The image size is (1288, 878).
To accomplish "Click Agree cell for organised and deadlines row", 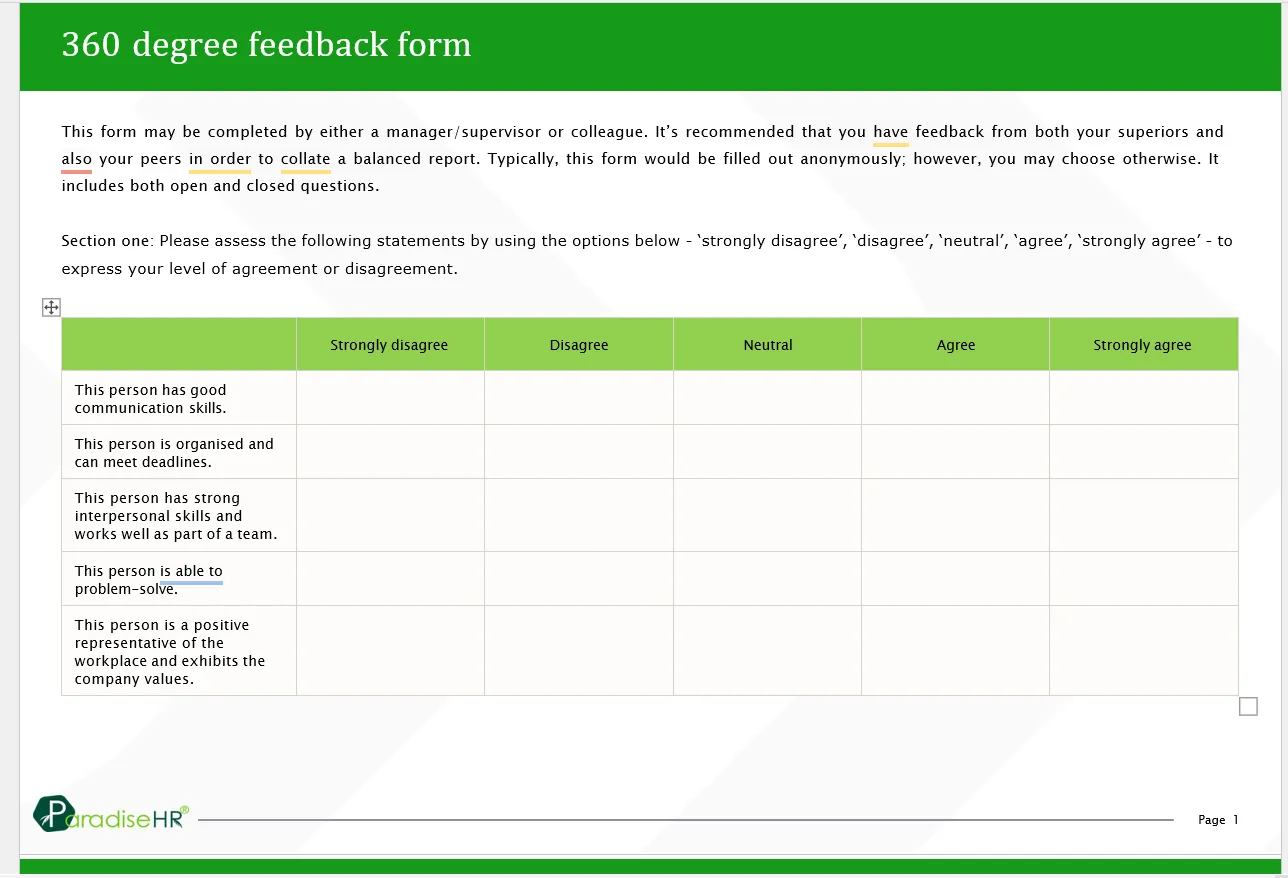I will click(x=955, y=452).
